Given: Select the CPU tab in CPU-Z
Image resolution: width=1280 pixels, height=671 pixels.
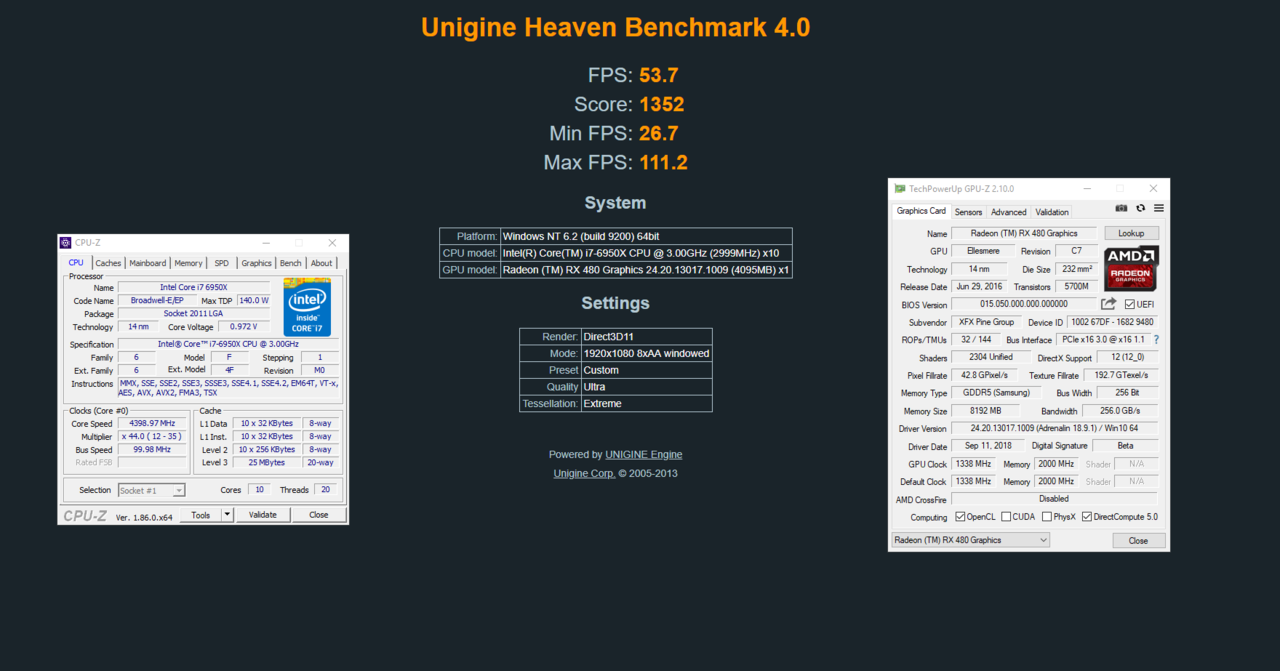Looking at the screenshot, I should click(x=76, y=262).
